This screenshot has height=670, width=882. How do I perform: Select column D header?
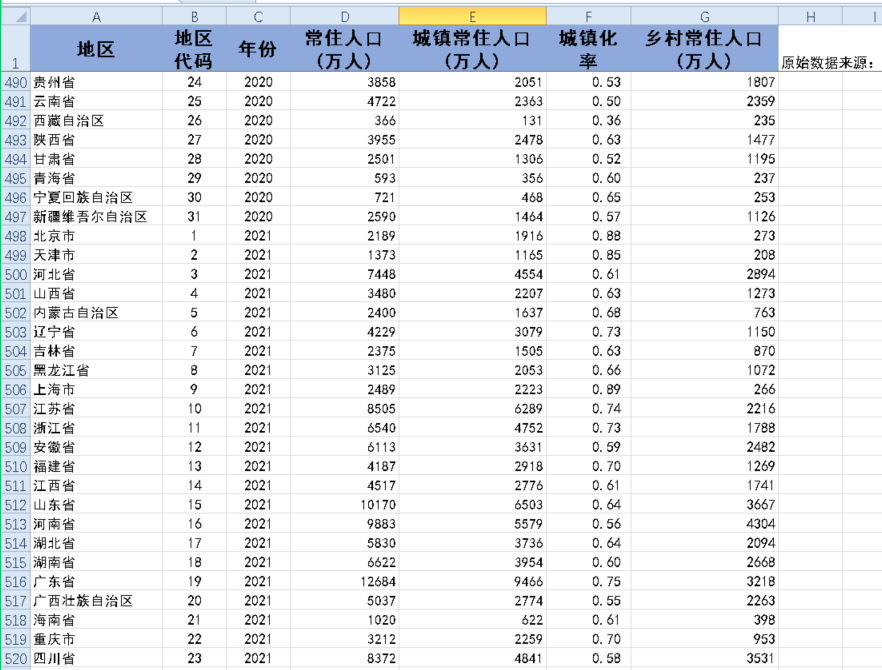(x=345, y=17)
